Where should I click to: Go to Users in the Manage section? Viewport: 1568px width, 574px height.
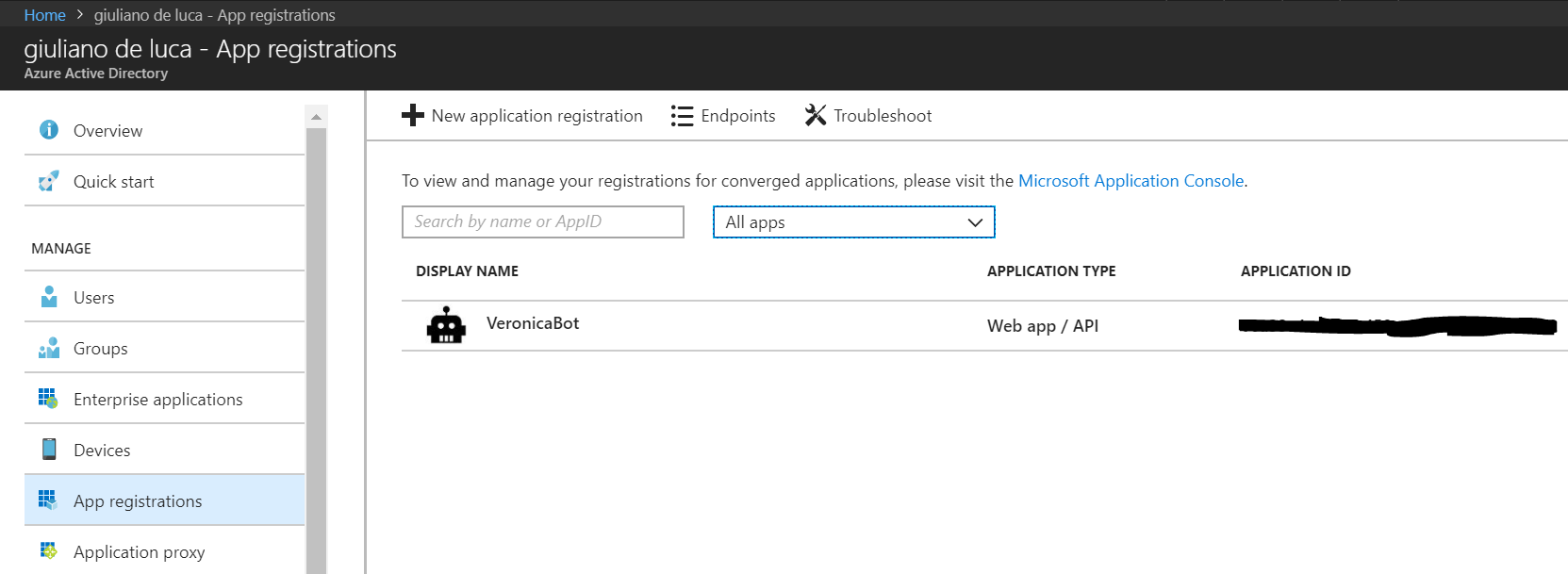(x=164, y=297)
